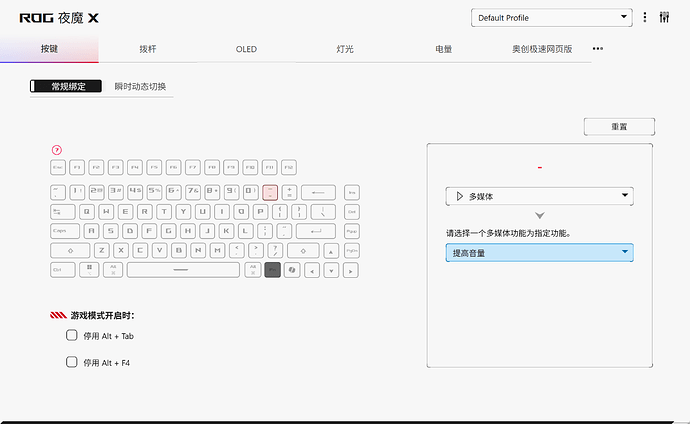This screenshot has height=424, width=690.
Task: Click the Windows logo key on keyboard diagram
Action: click(89, 269)
